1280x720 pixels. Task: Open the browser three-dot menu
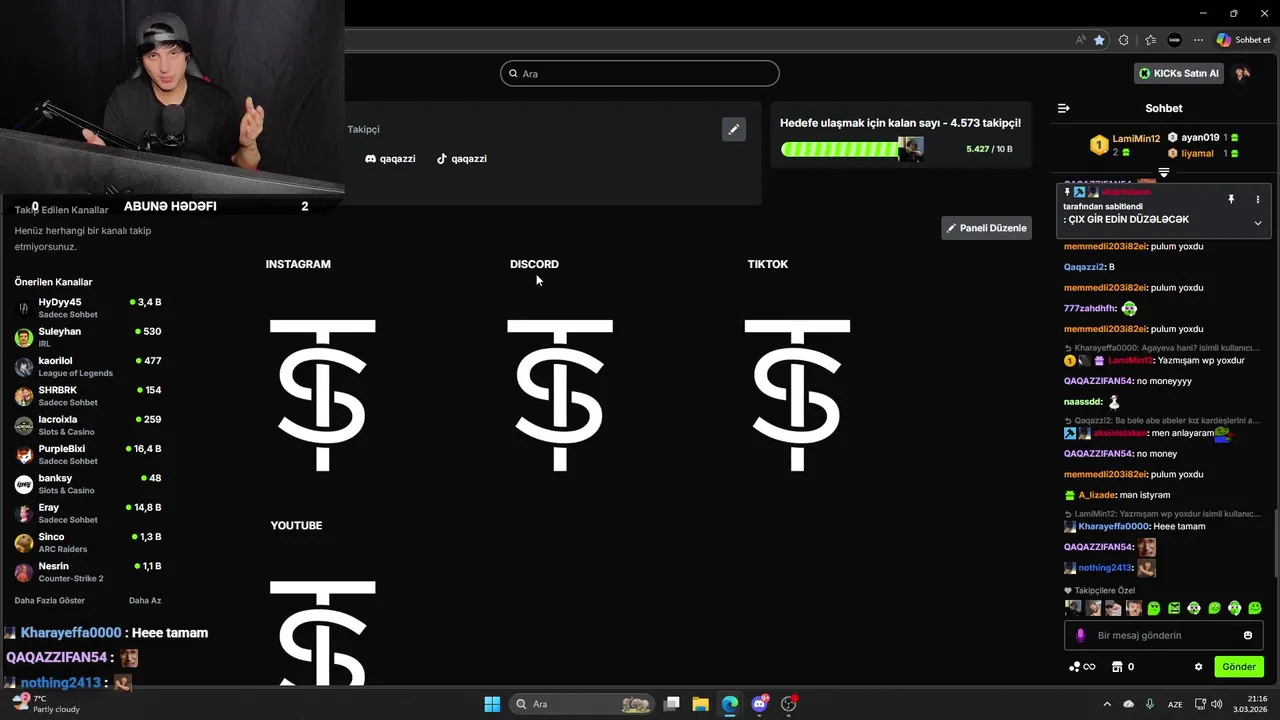[x=1198, y=40]
